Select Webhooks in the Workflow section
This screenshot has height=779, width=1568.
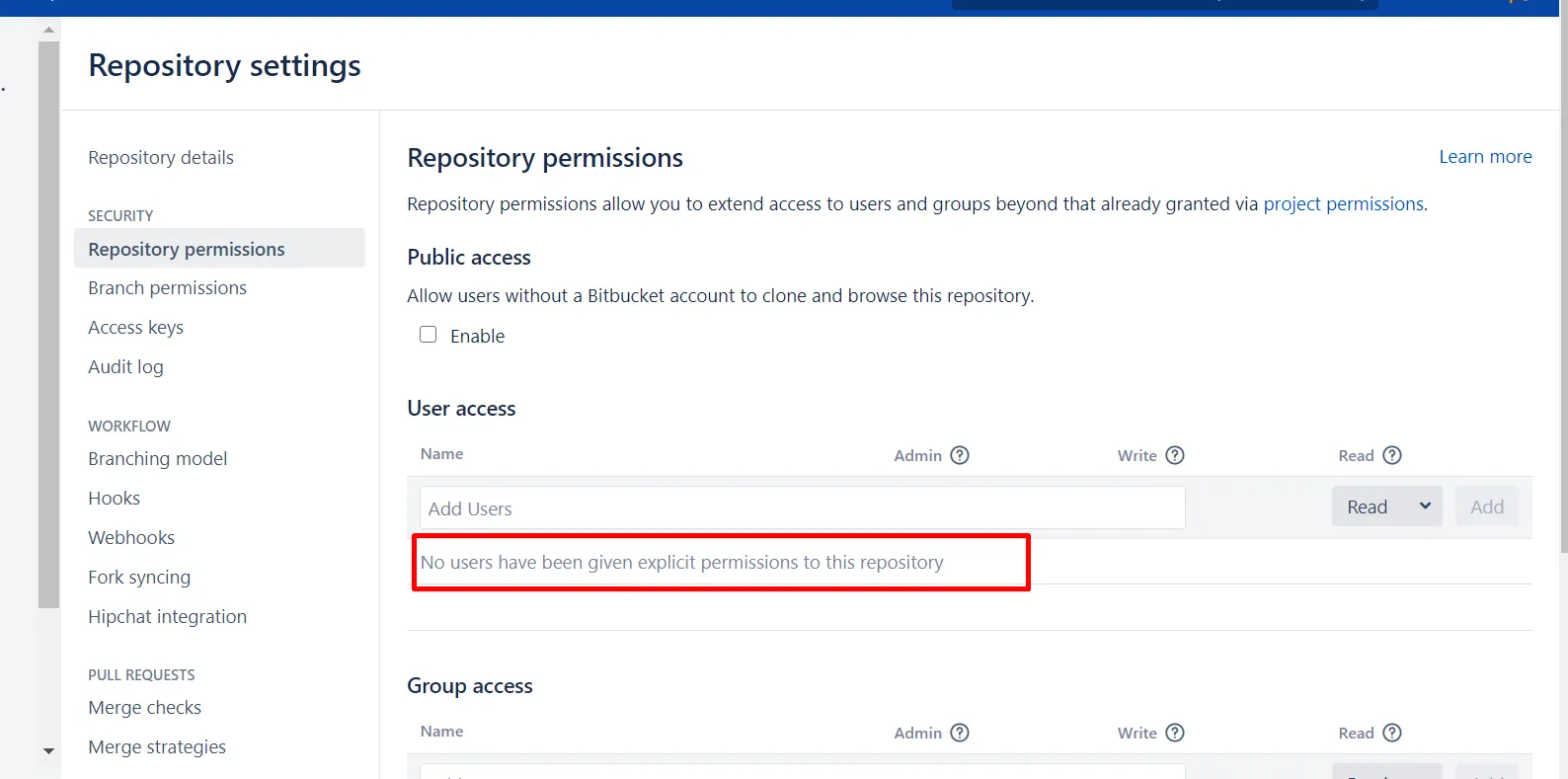coord(131,538)
